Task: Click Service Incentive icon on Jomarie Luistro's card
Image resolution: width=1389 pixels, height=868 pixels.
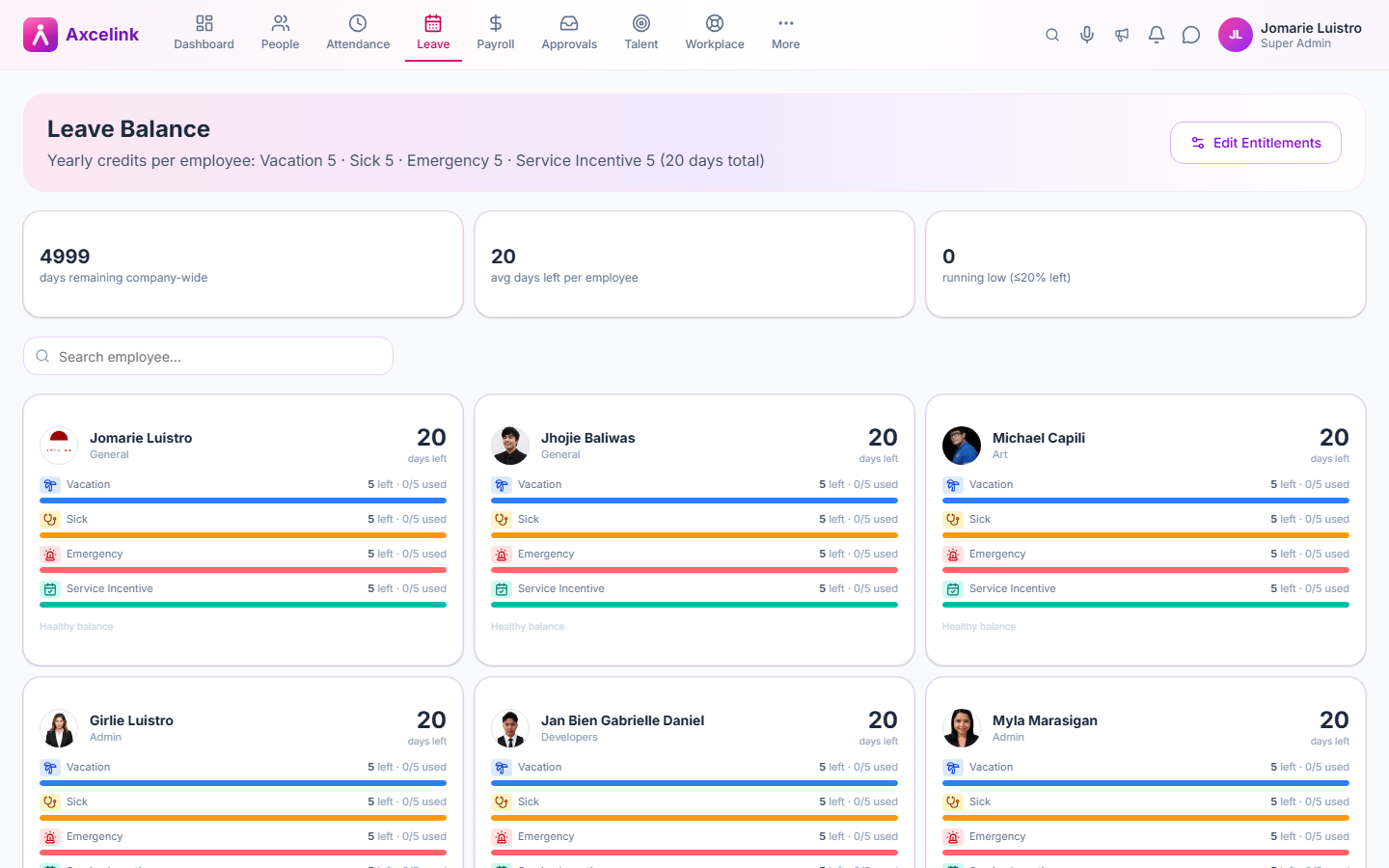Action: (50, 589)
